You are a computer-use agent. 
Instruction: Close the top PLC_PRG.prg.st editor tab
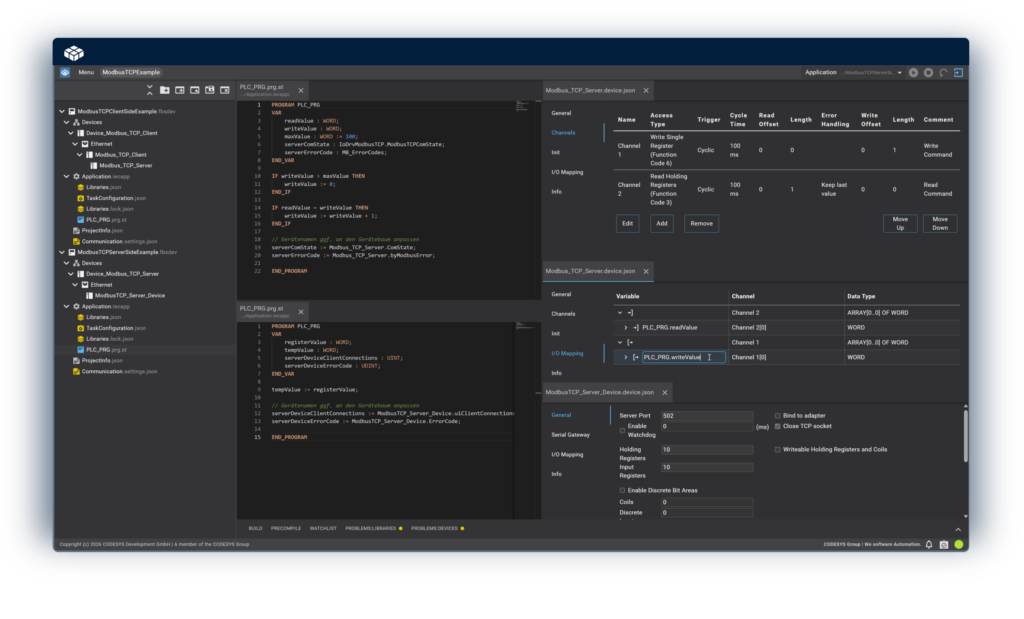(x=301, y=91)
